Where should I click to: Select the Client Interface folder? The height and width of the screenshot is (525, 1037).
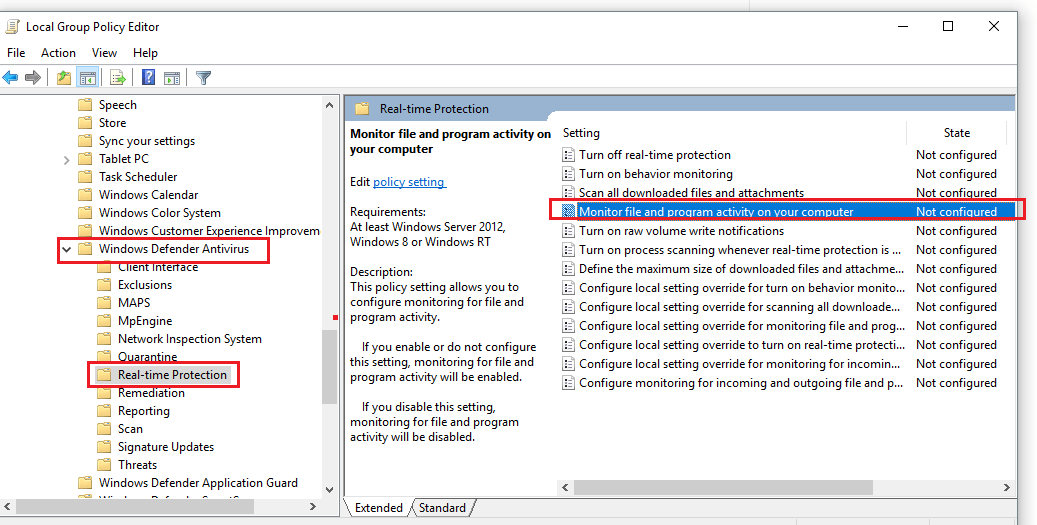[158, 267]
